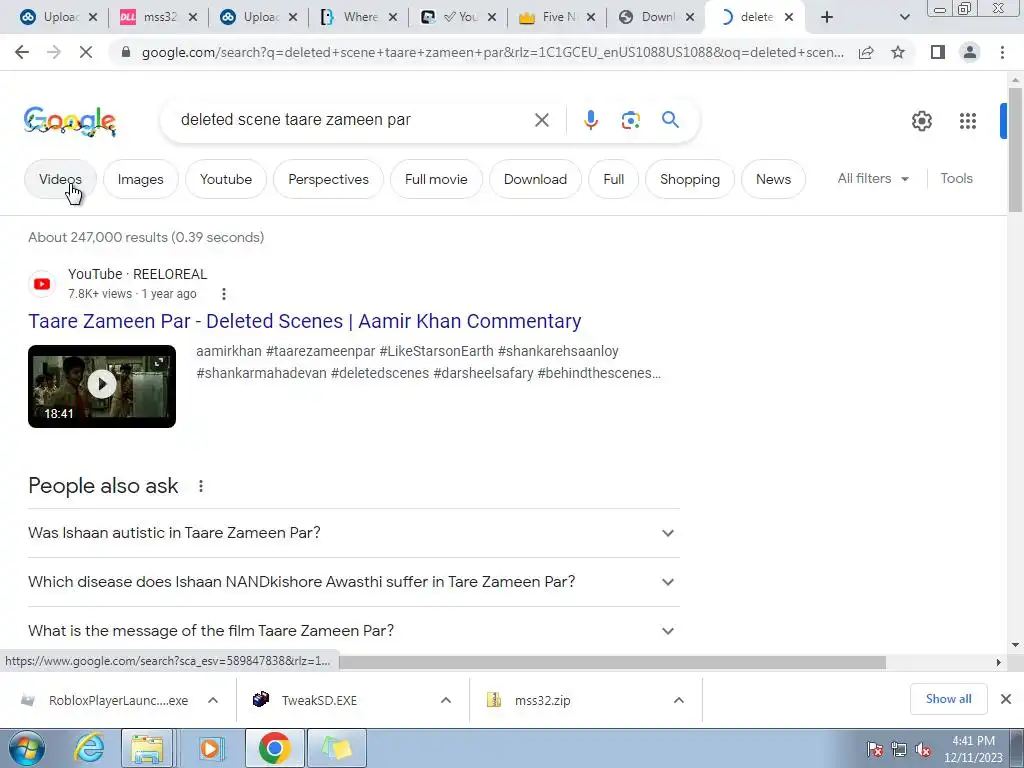Select the Full movie filter chip
The image size is (1024, 768).
pos(436,179)
